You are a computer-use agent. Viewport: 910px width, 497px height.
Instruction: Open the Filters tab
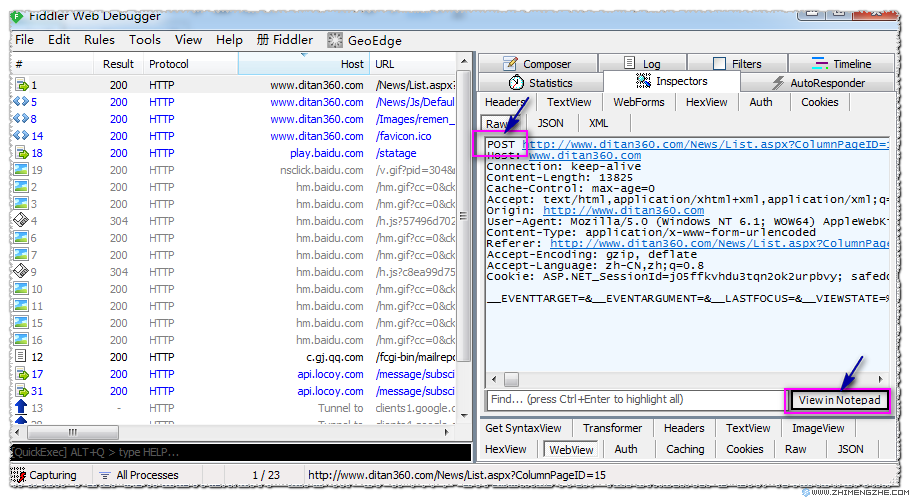coord(736,64)
